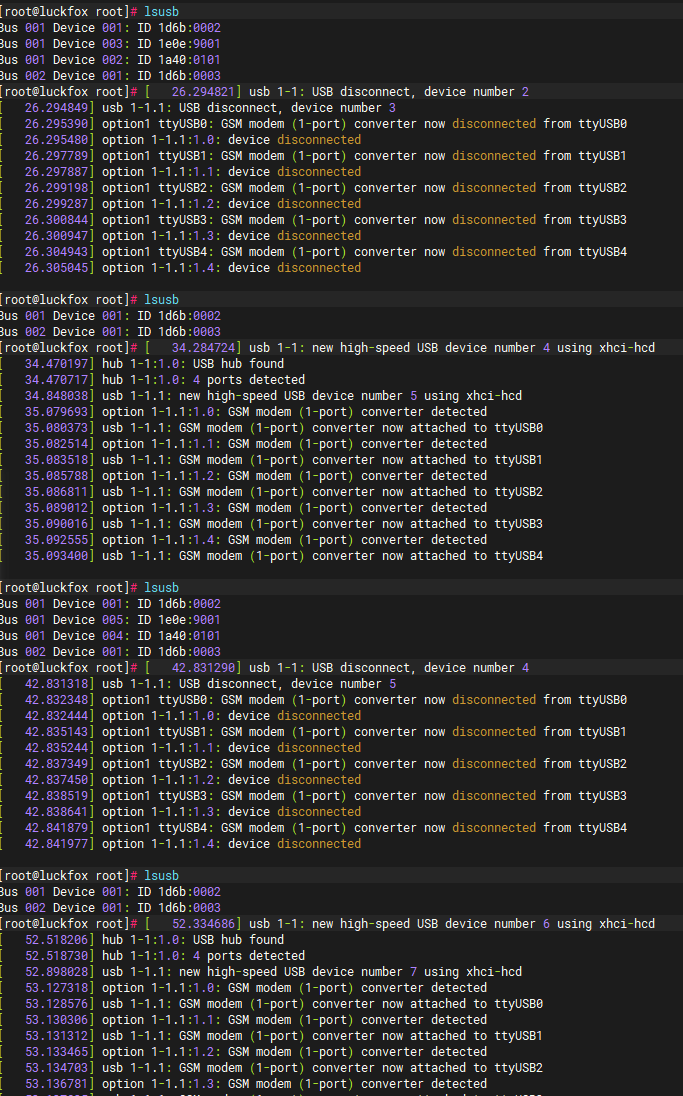
Task: Click log line 35.082514 converter detected
Action: coord(244,445)
